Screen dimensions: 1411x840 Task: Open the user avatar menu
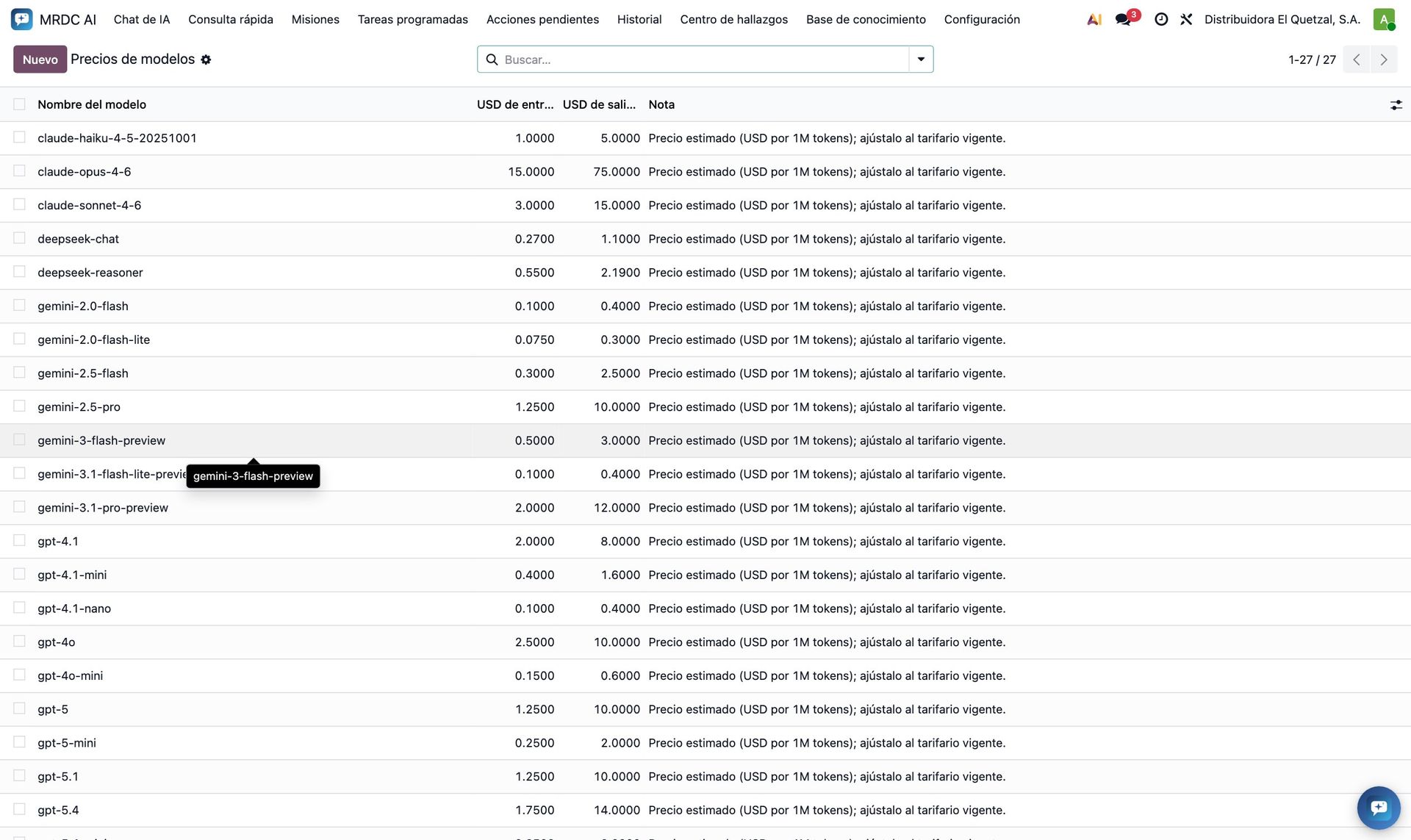[1384, 19]
